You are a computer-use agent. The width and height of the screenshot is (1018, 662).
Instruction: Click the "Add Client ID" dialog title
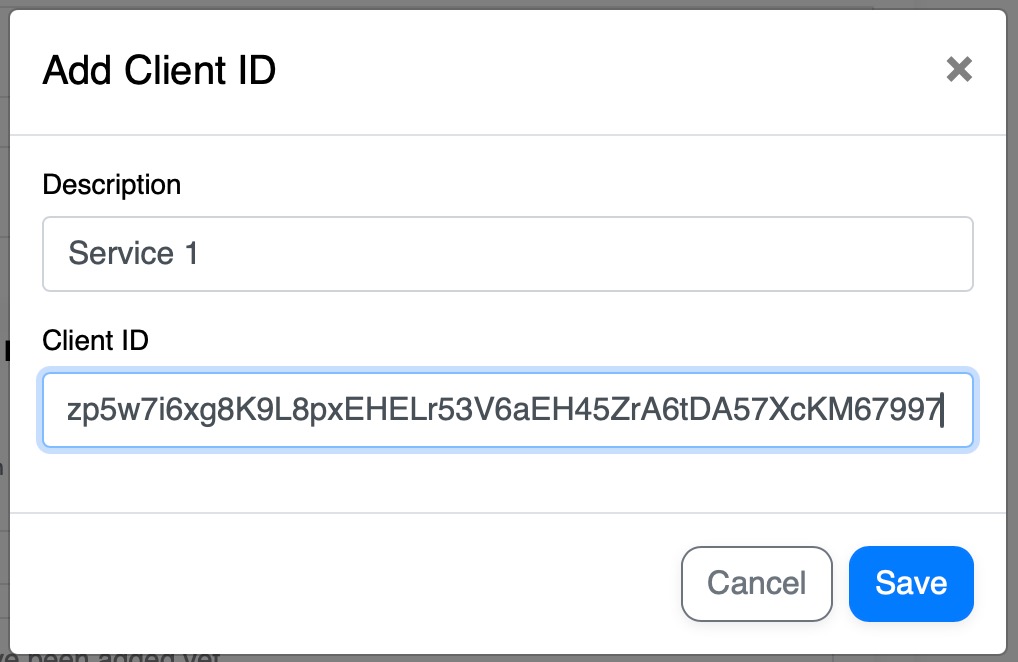click(159, 71)
